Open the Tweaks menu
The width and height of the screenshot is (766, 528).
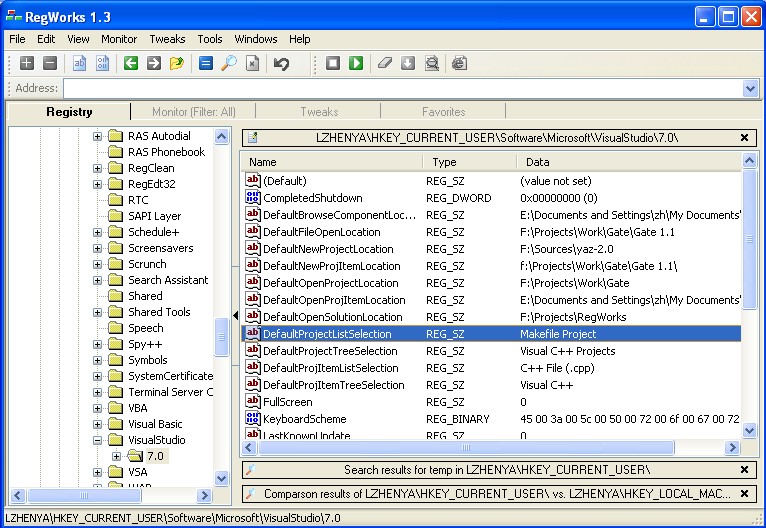(167, 39)
